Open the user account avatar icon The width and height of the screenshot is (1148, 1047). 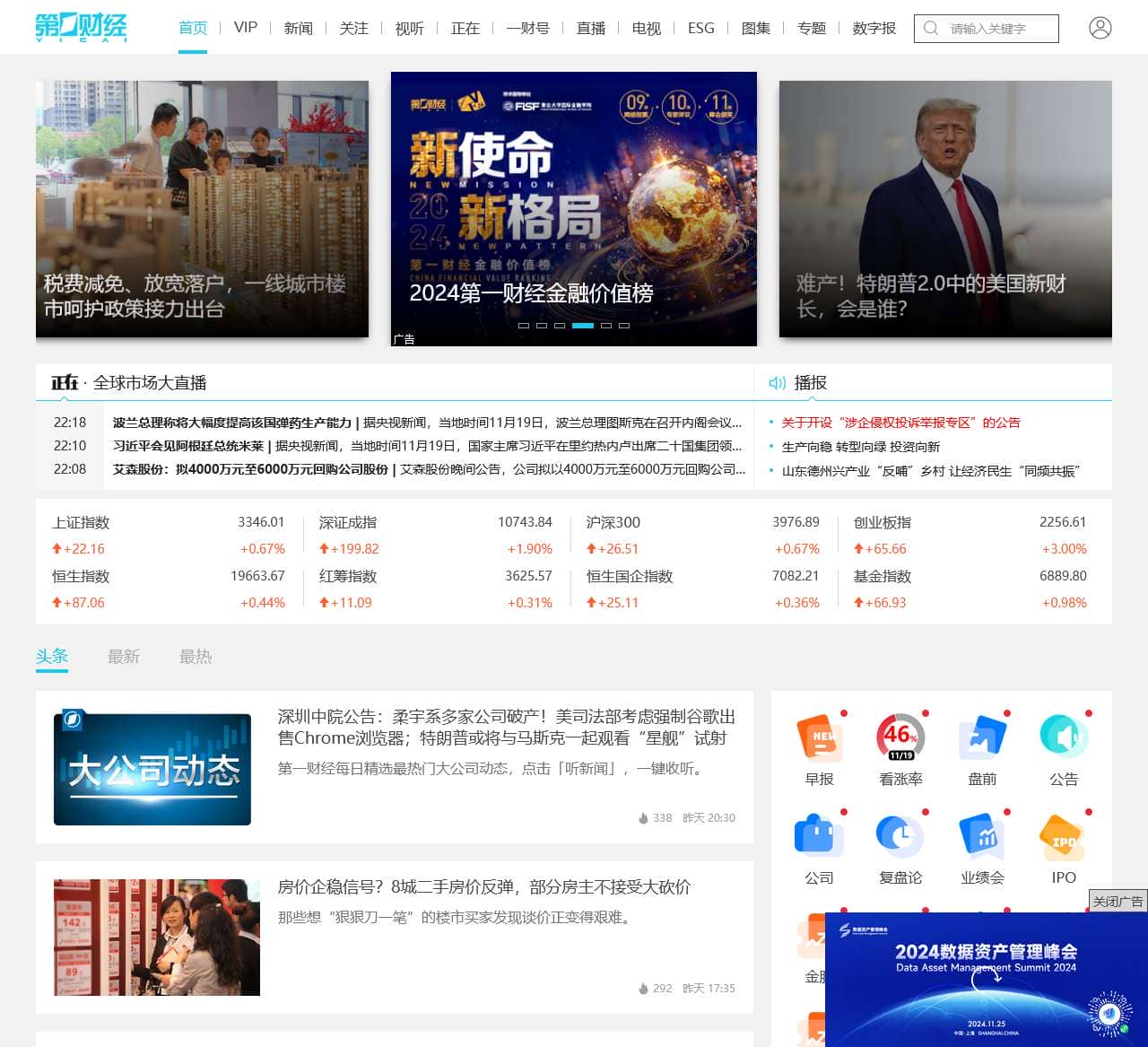coord(1100,28)
